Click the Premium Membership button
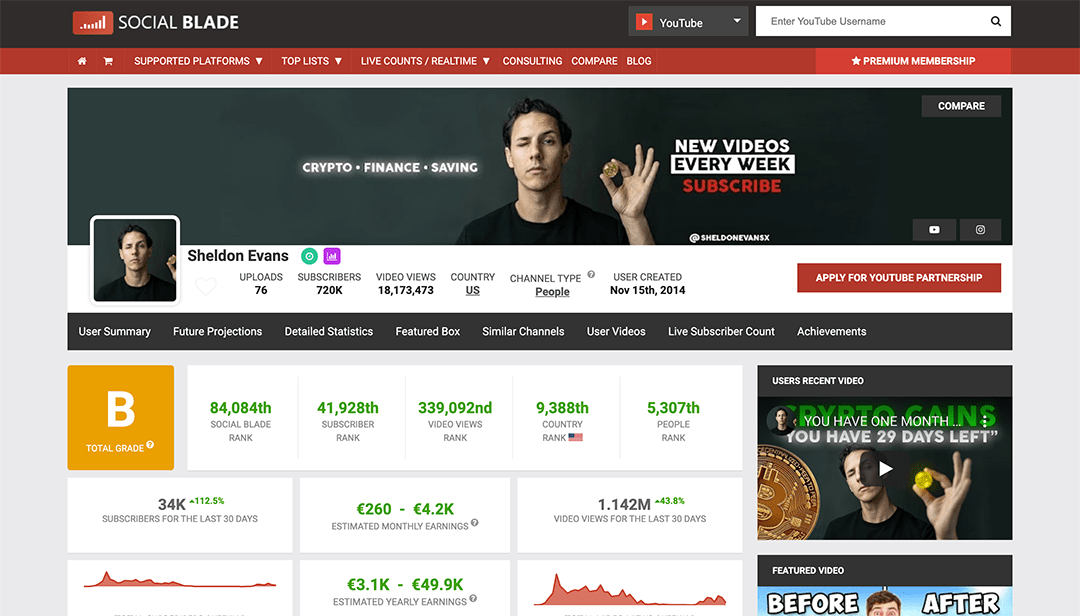The width and height of the screenshot is (1080, 616). pos(912,61)
